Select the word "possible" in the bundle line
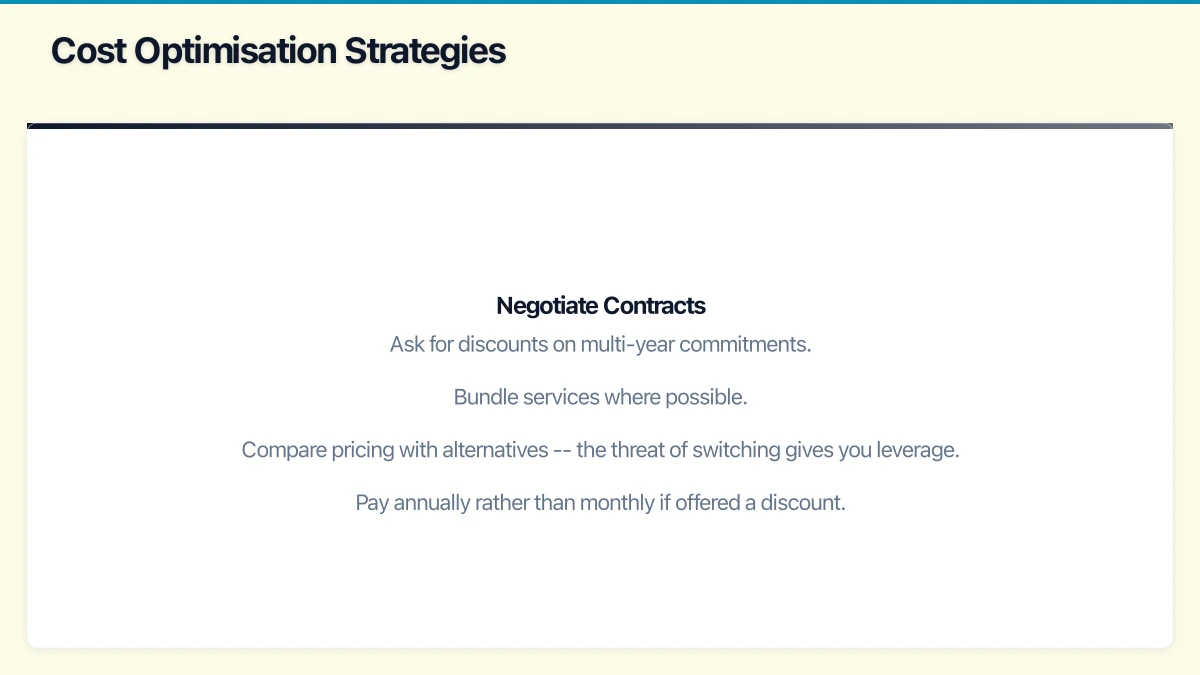1200x675 pixels. pyautogui.click(x=710, y=397)
